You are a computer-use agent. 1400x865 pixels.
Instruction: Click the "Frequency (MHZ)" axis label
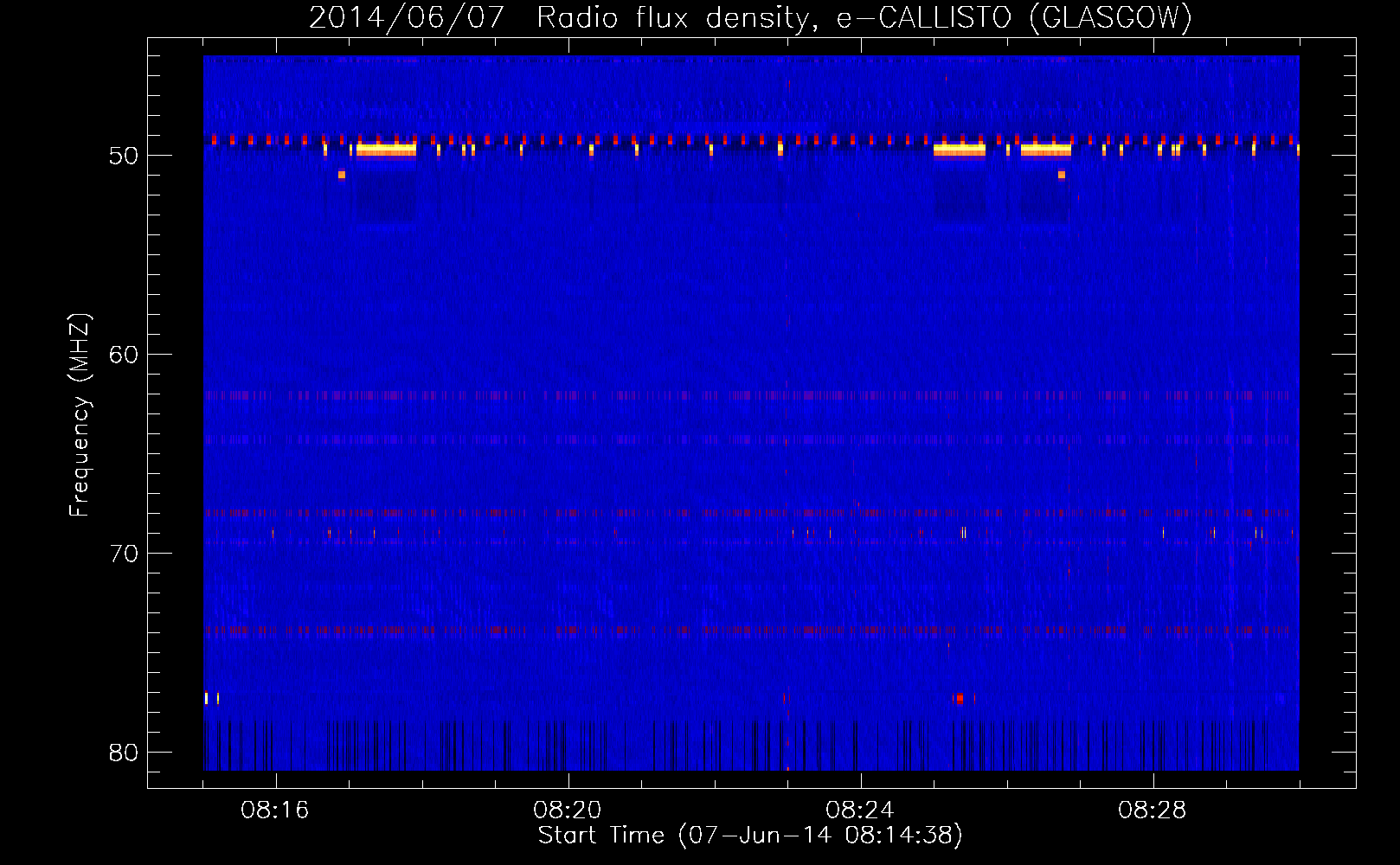tap(80, 415)
